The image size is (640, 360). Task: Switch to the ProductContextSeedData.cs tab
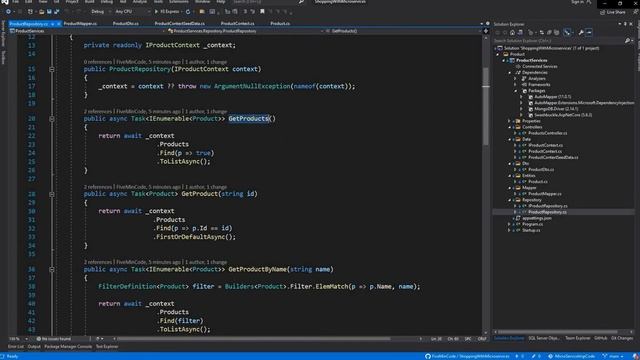coord(180,24)
